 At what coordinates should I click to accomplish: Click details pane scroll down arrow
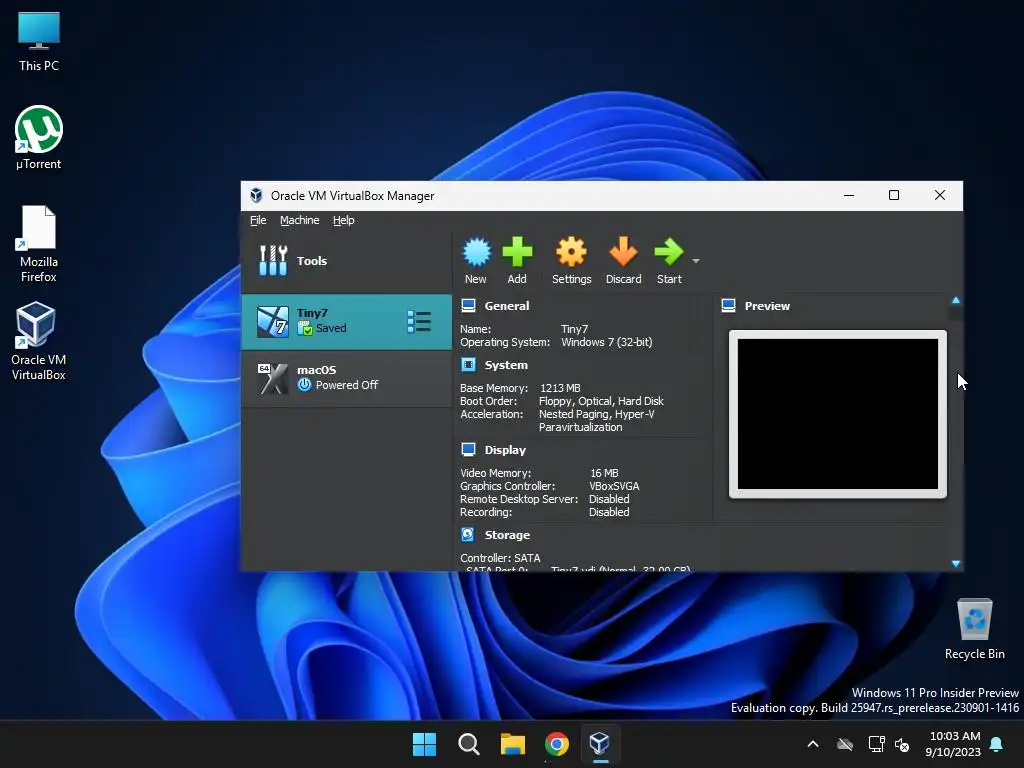pyautogui.click(x=956, y=564)
